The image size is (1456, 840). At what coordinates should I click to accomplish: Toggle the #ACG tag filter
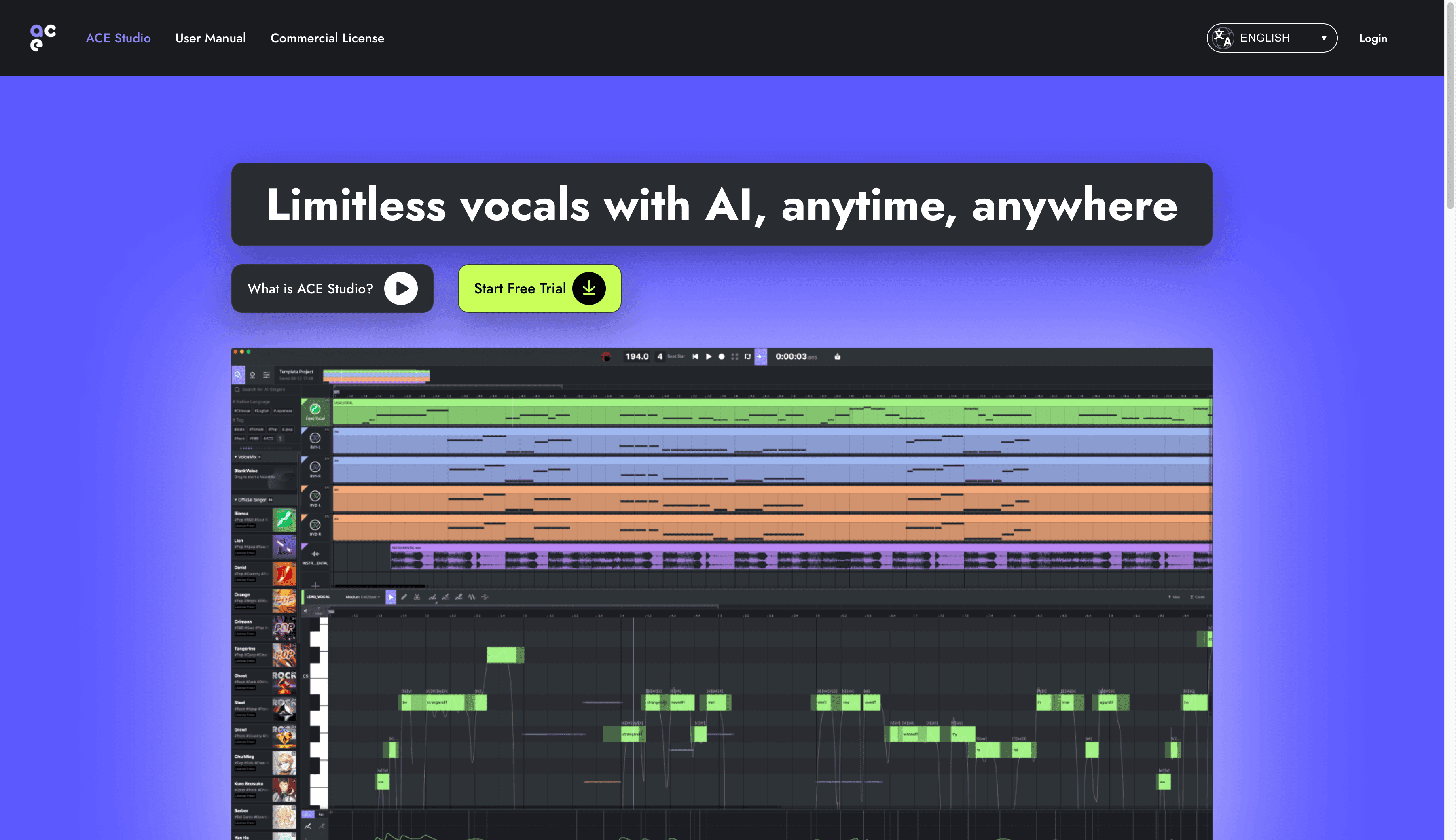(269, 439)
